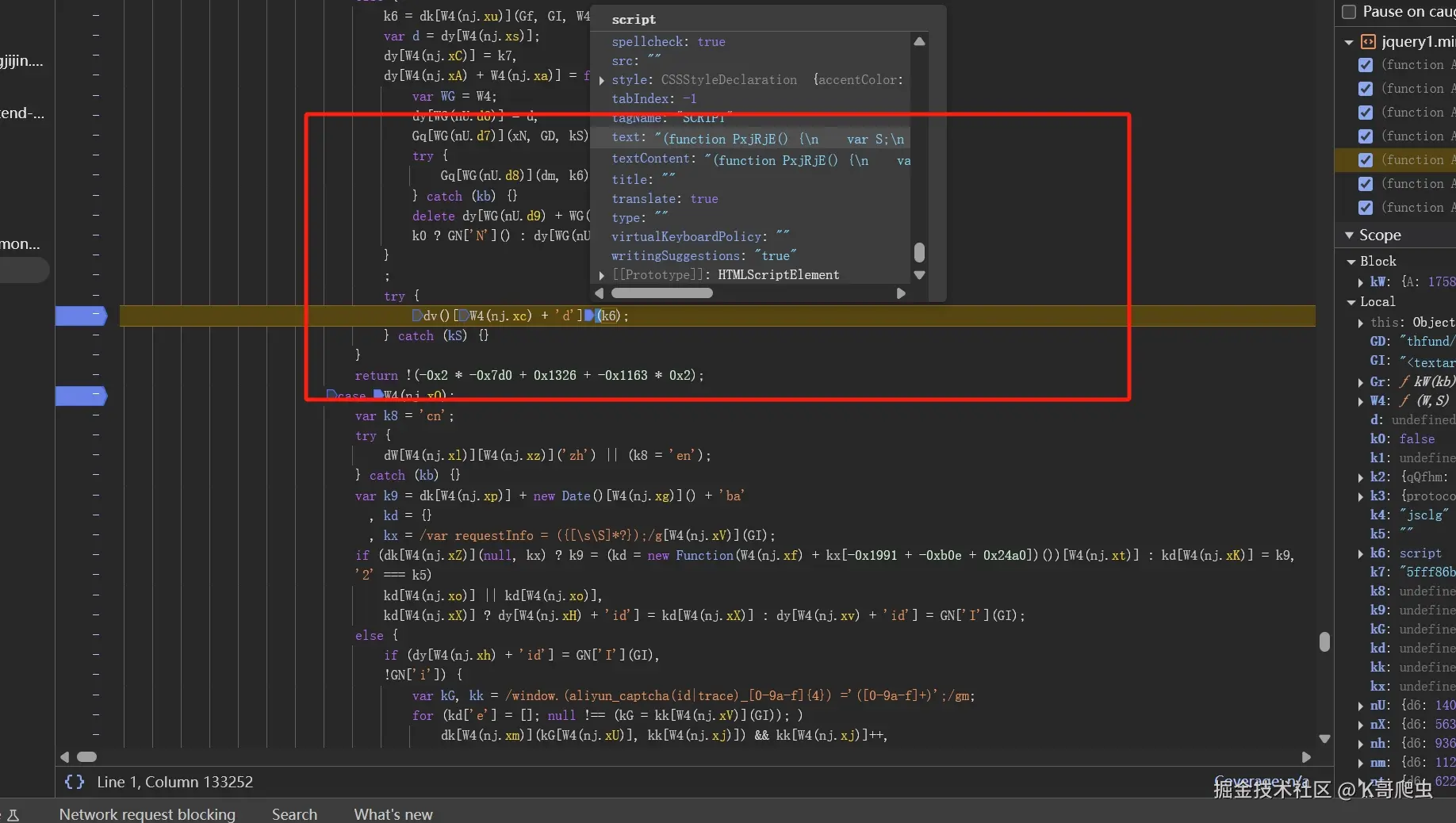Click the popup's scroll-down arrow
The width and height of the screenshot is (1456, 823).
[919, 275]
